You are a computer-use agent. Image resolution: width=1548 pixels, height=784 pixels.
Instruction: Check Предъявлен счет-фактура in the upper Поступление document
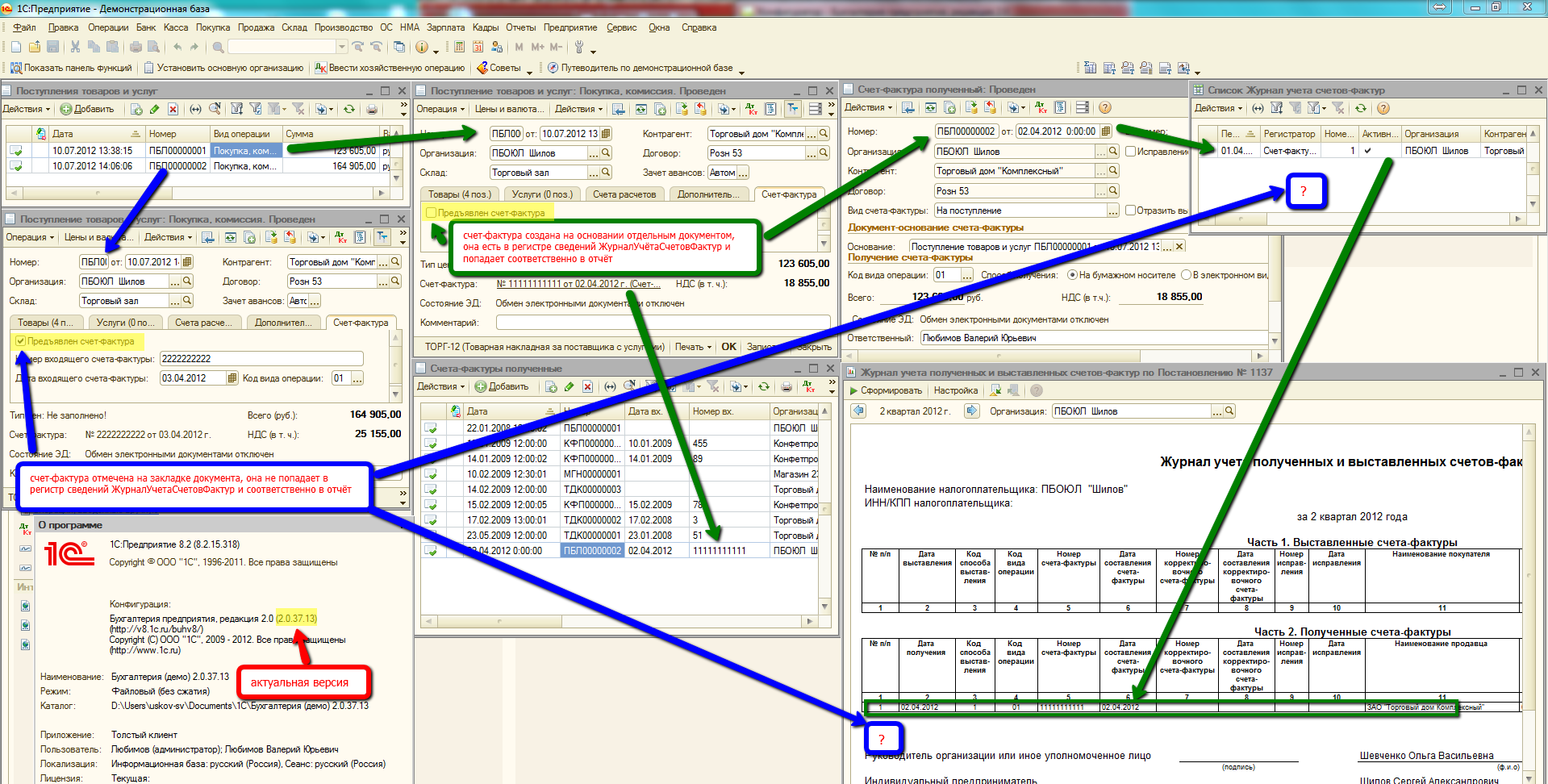click(x=432, y=213)
